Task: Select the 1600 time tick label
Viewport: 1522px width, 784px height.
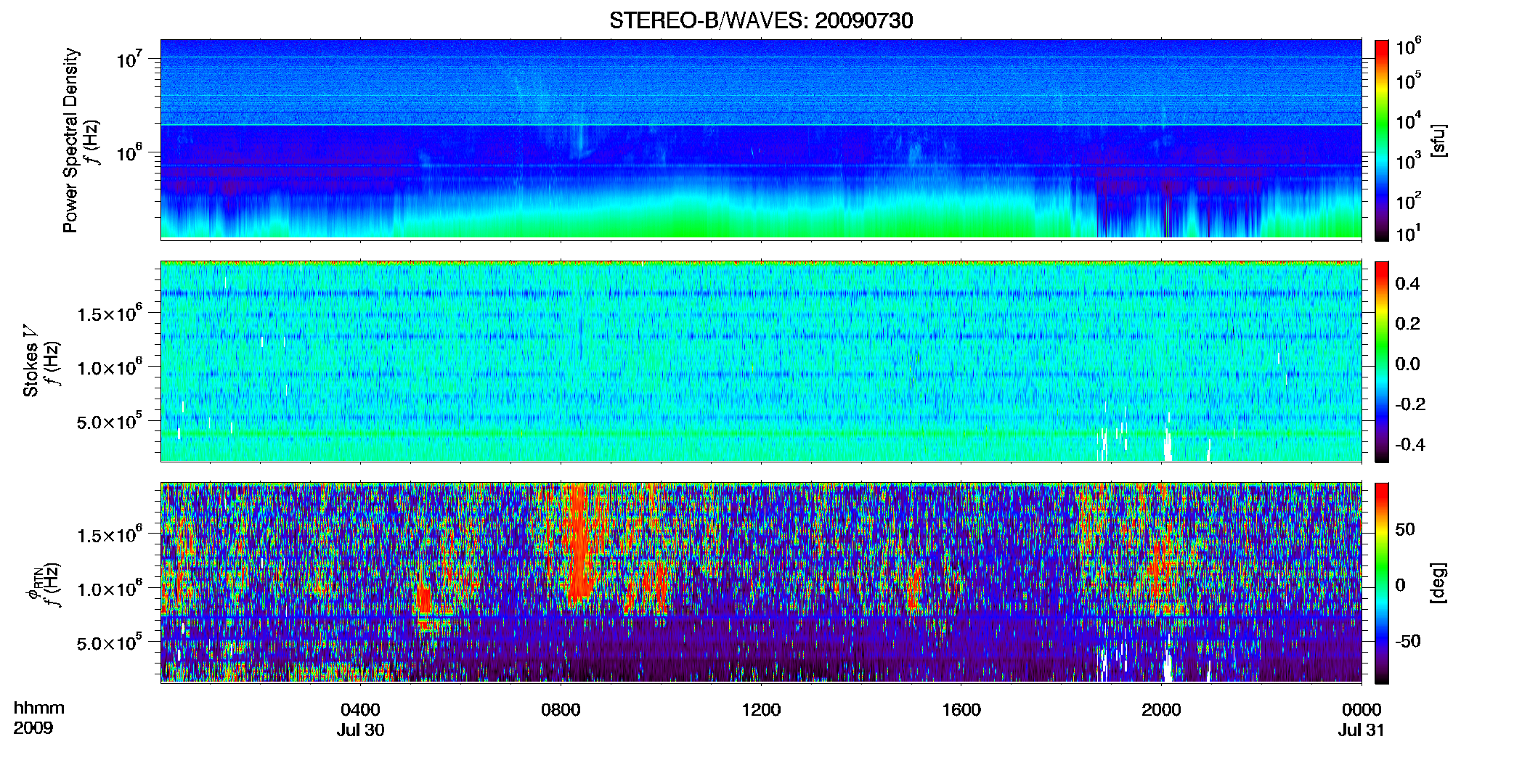Action: [961, 710]
